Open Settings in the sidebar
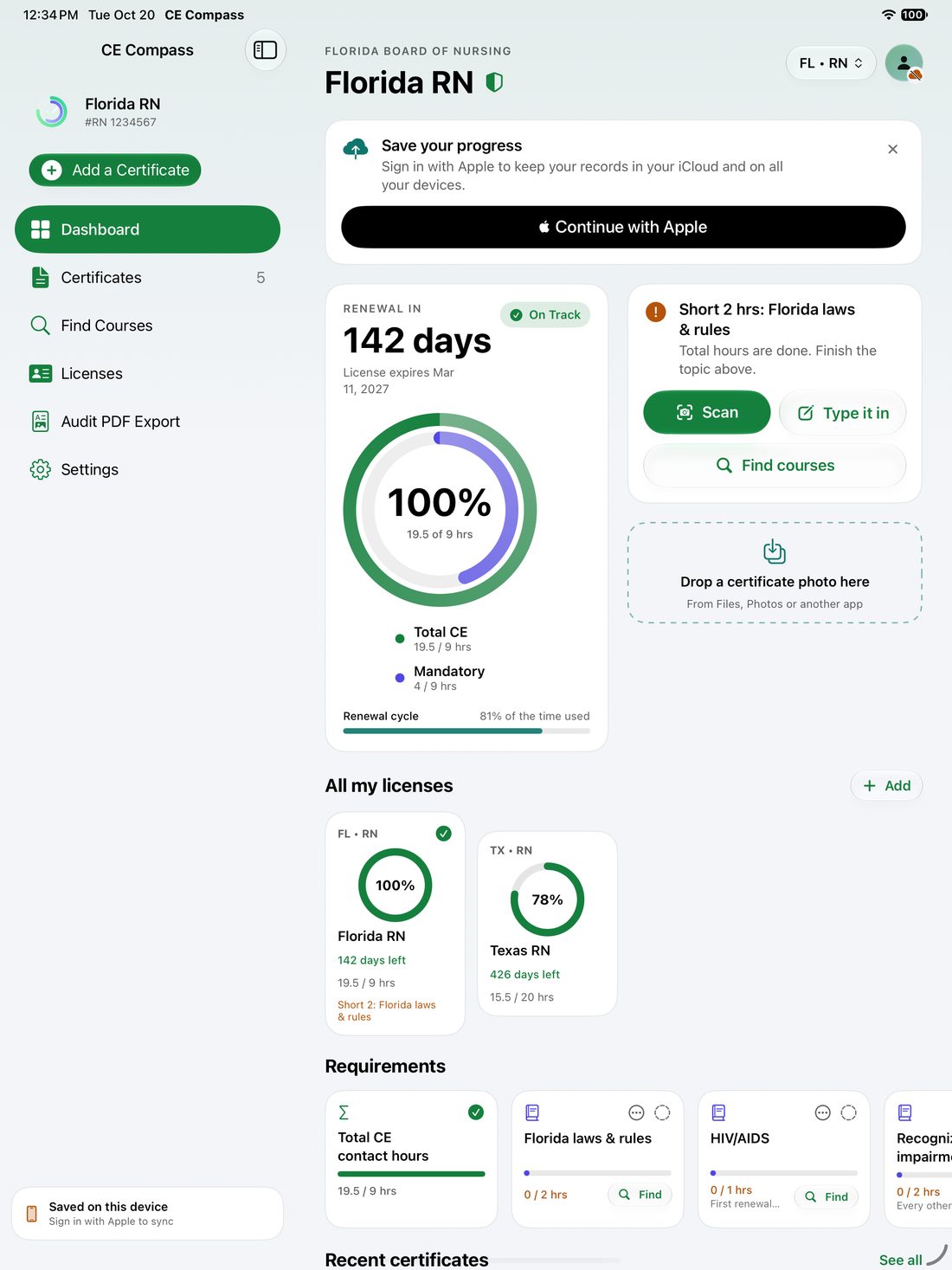This screenshot has height=1270, width=952. [147, 469]
